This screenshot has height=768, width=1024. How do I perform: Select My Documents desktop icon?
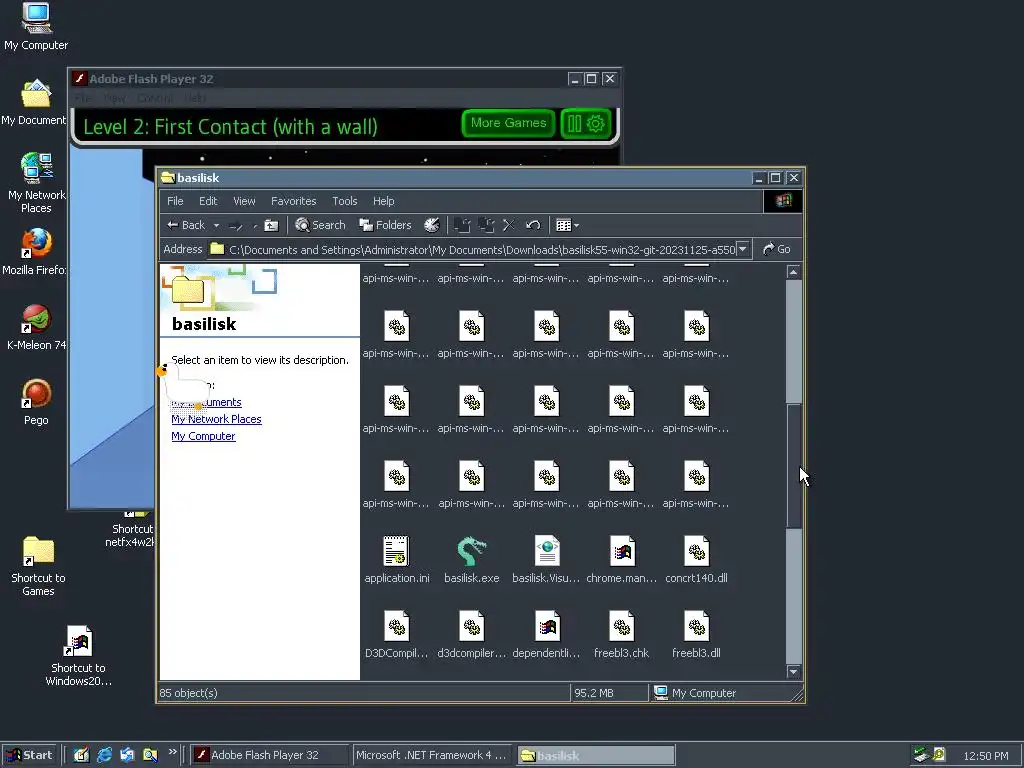coord(35,103)
